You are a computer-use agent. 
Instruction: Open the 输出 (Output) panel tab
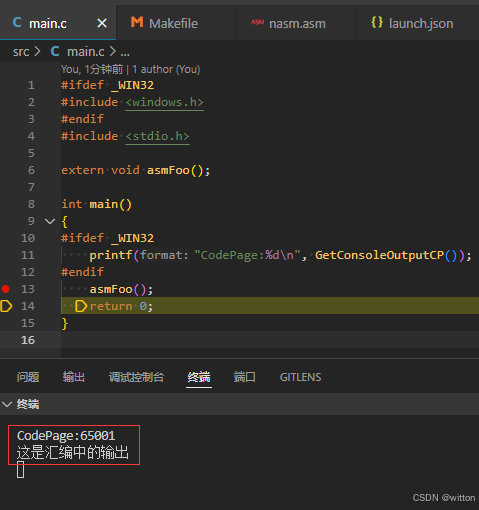click(74, 377)
